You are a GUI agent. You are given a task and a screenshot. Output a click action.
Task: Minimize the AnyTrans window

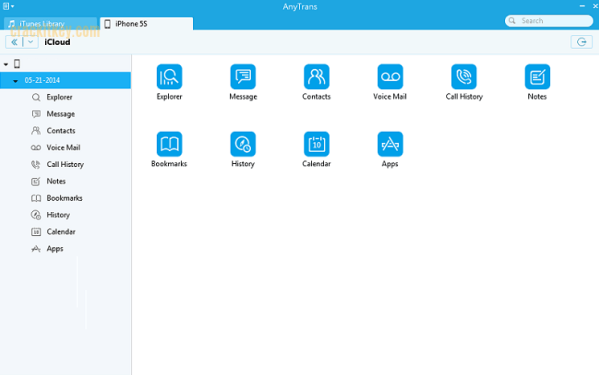tap(582, 6)
